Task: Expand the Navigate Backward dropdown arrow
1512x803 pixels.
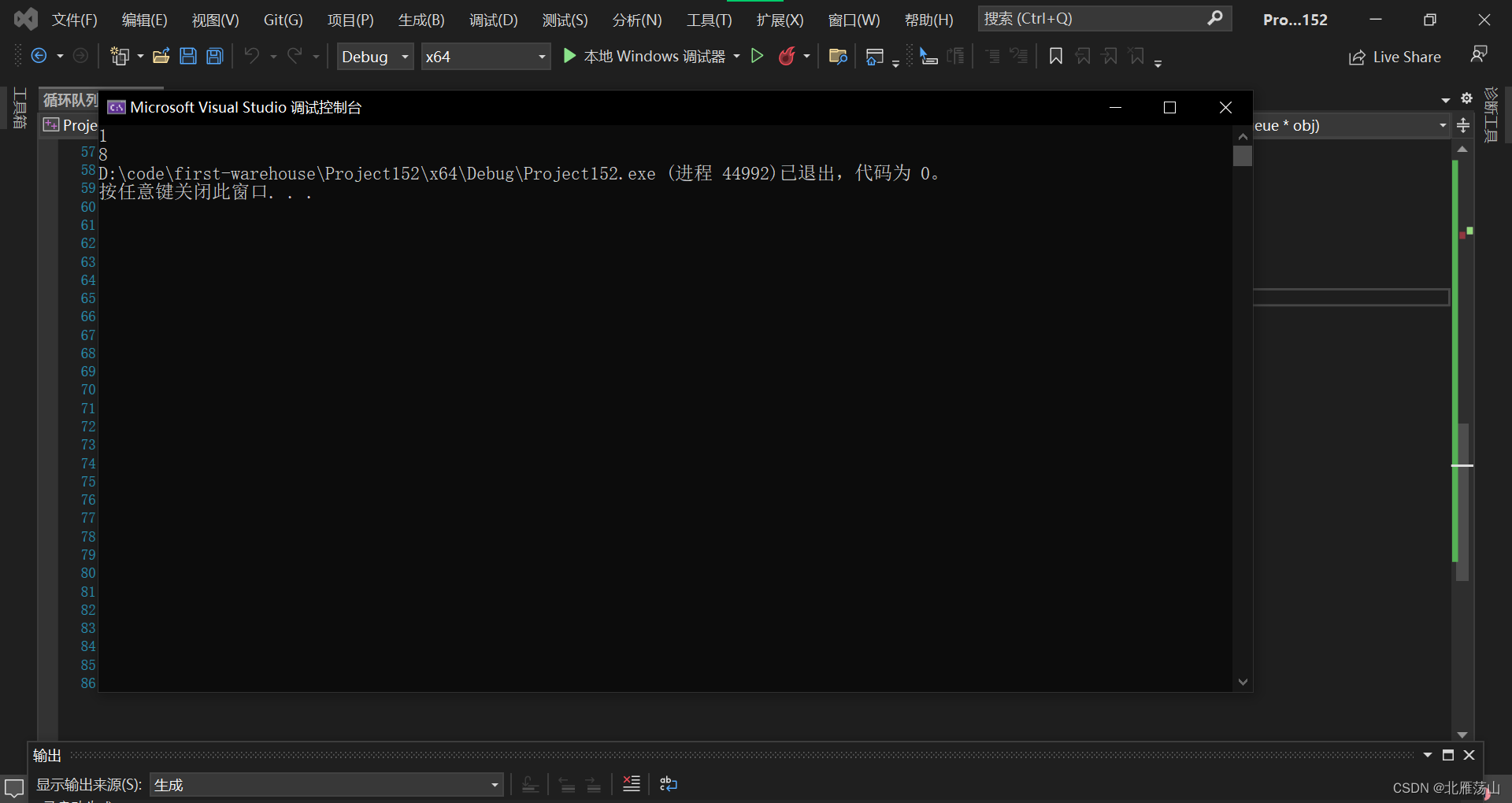Action: click(60, 56)
